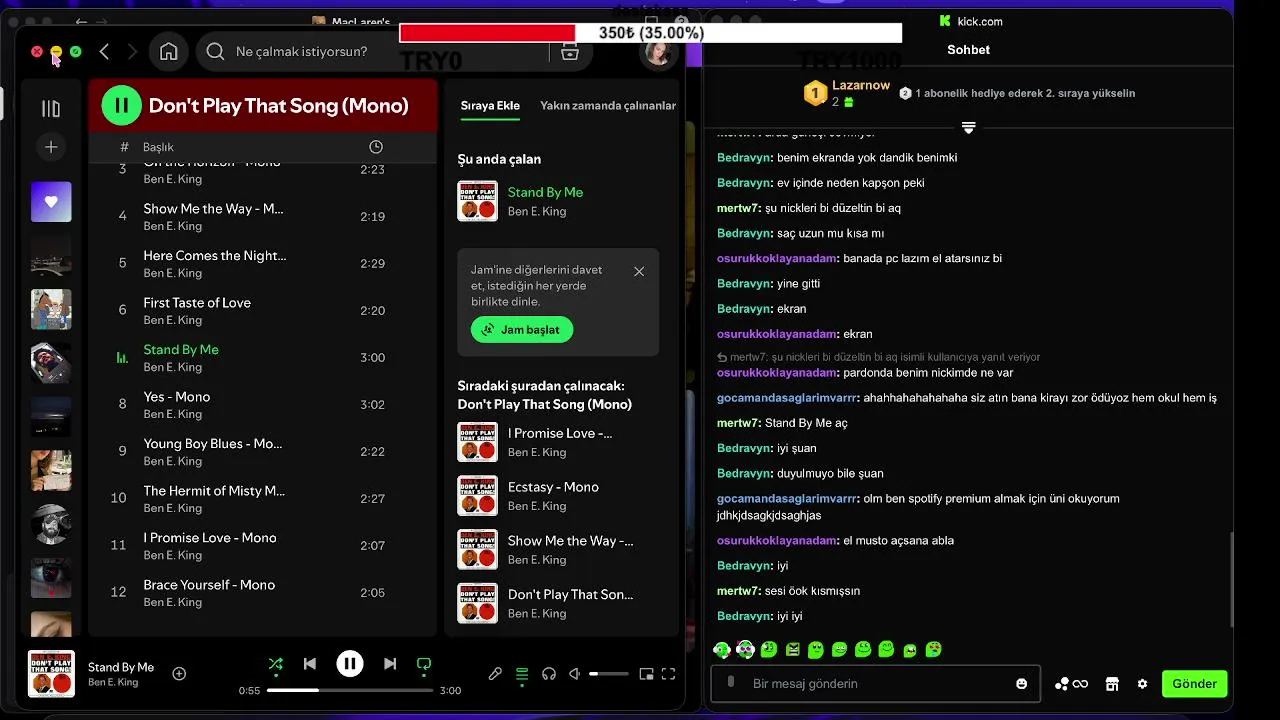Skip to the next track
Image resolution: width=1280 pixels, height=720 pixels.
click(390, 664)
